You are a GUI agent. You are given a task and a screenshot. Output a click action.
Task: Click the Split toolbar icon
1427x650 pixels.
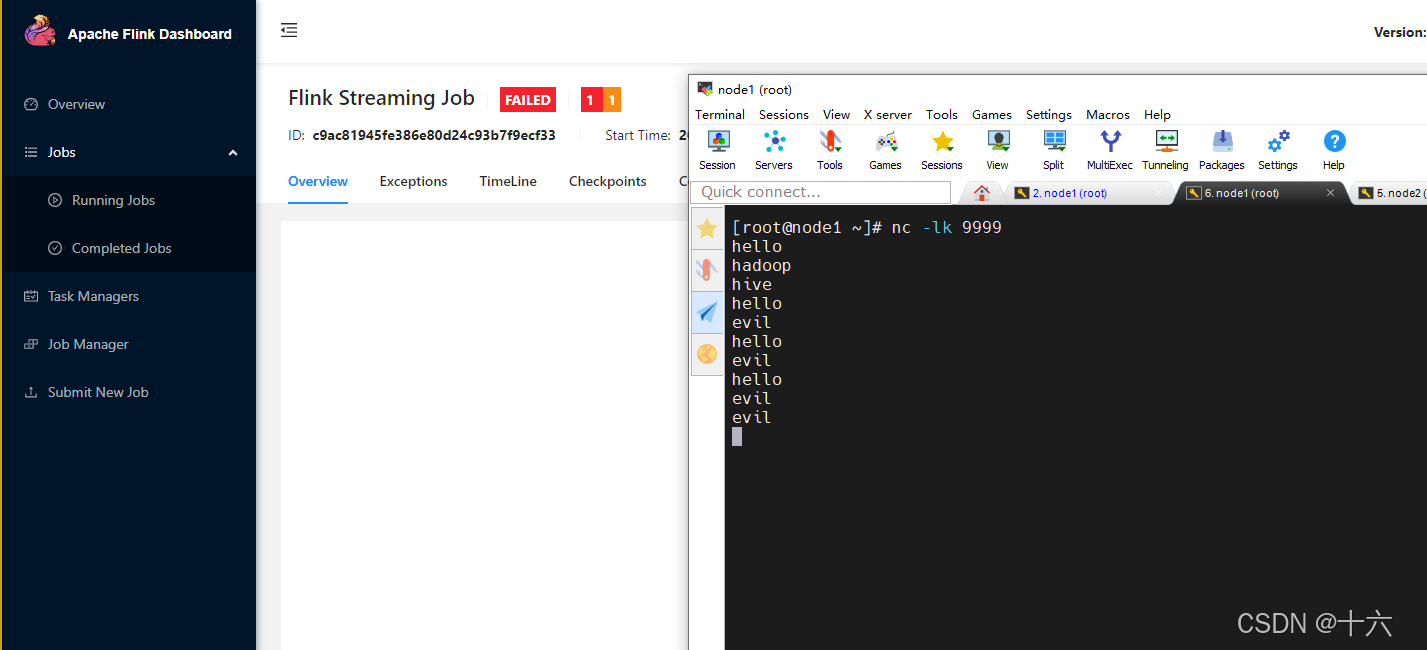click(x=1054, y=150)
